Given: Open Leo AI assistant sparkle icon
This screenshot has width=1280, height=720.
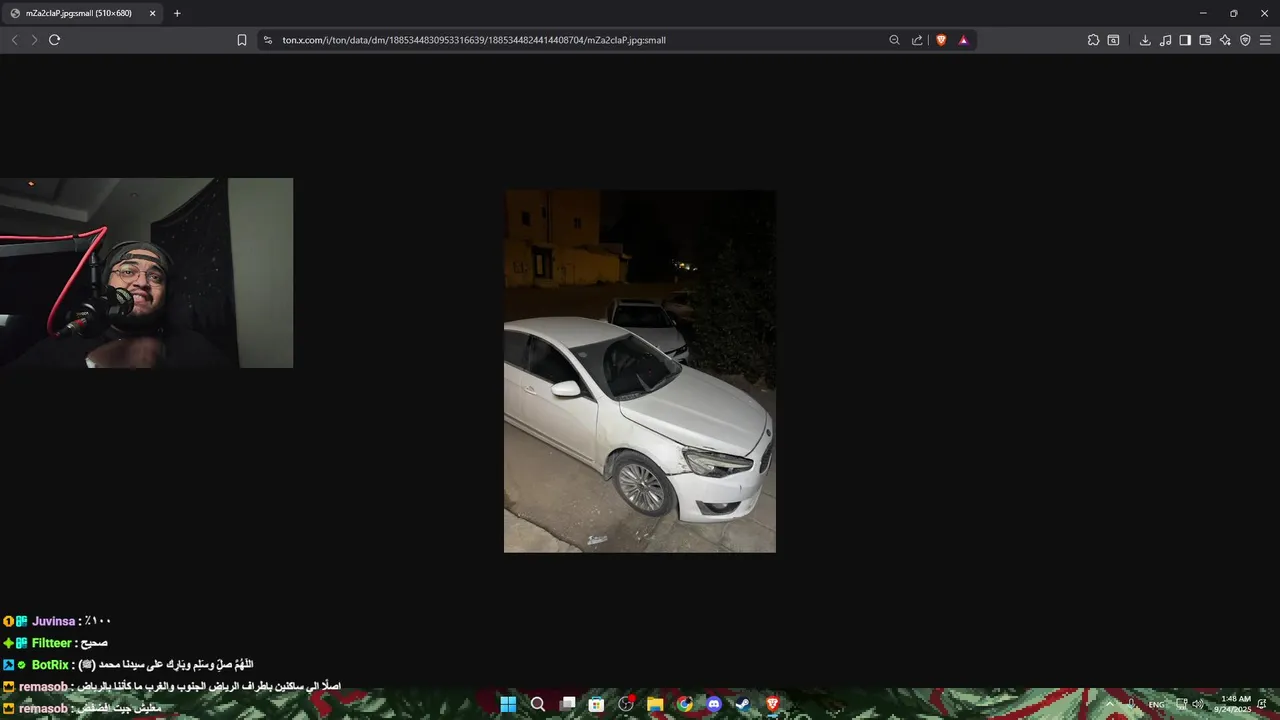Looking at the screenshot, I should tap(1225, 40).
